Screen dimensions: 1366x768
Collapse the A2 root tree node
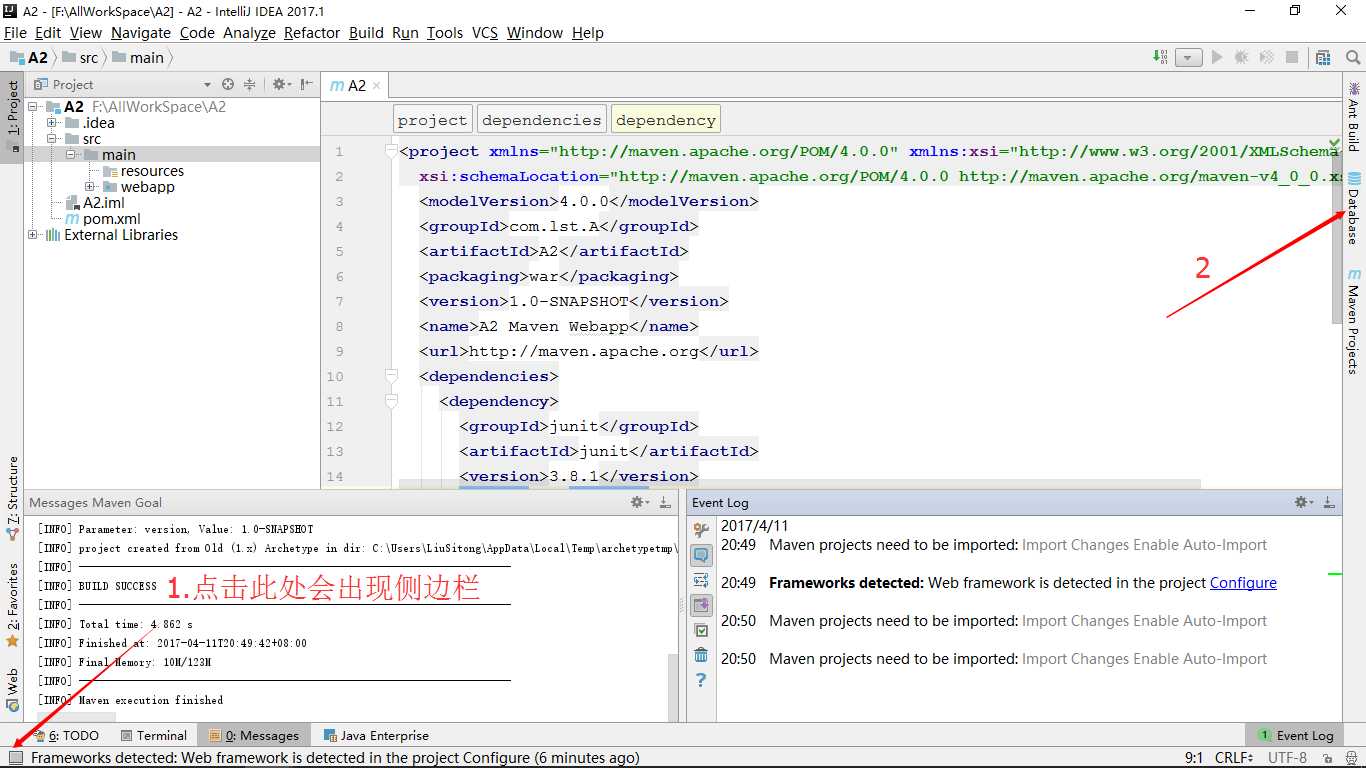[33, 107]
